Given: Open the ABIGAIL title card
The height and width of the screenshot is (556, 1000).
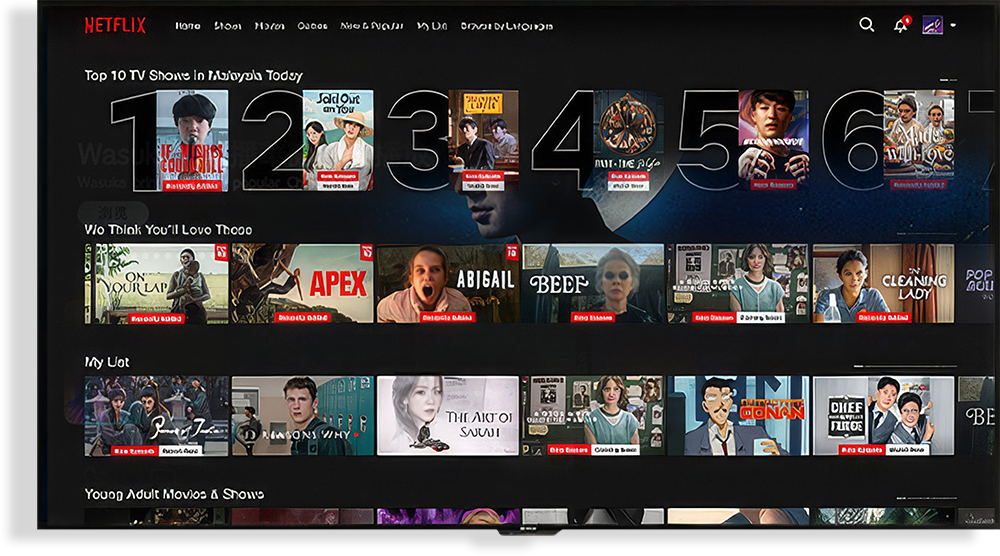Looking at the screenshot, I should 448,284.
